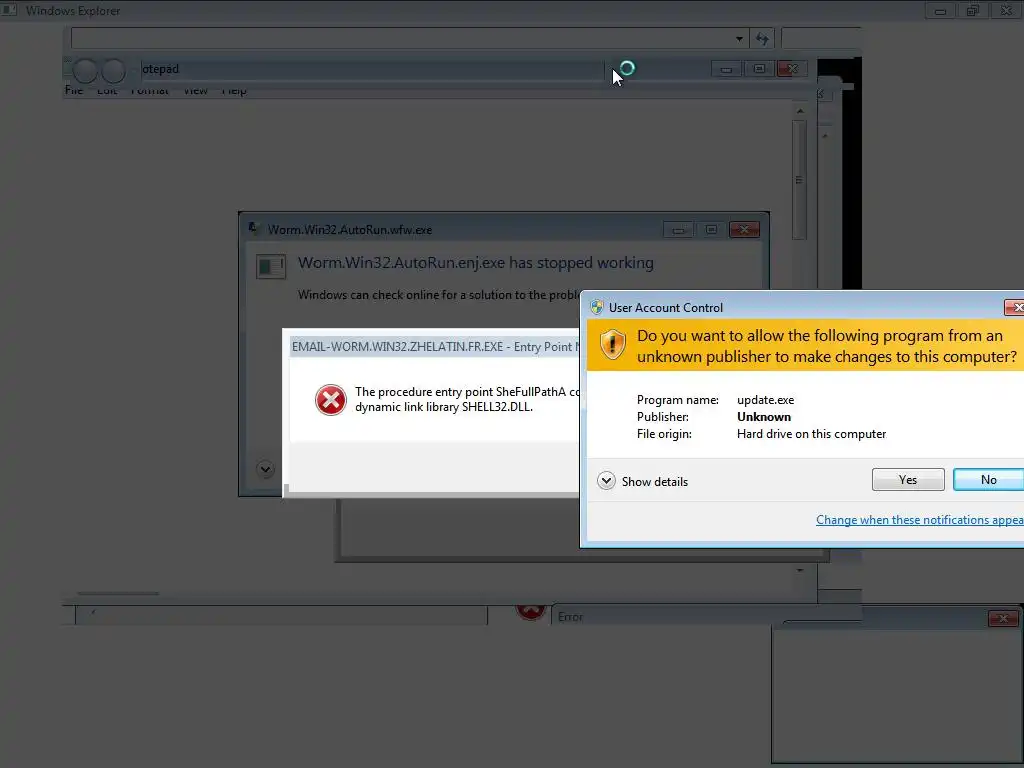Minimize Worm.Win32.AutoRun.wfw.exe window
The height and width of the screenshot is (768, 1024).
point(679,229)
